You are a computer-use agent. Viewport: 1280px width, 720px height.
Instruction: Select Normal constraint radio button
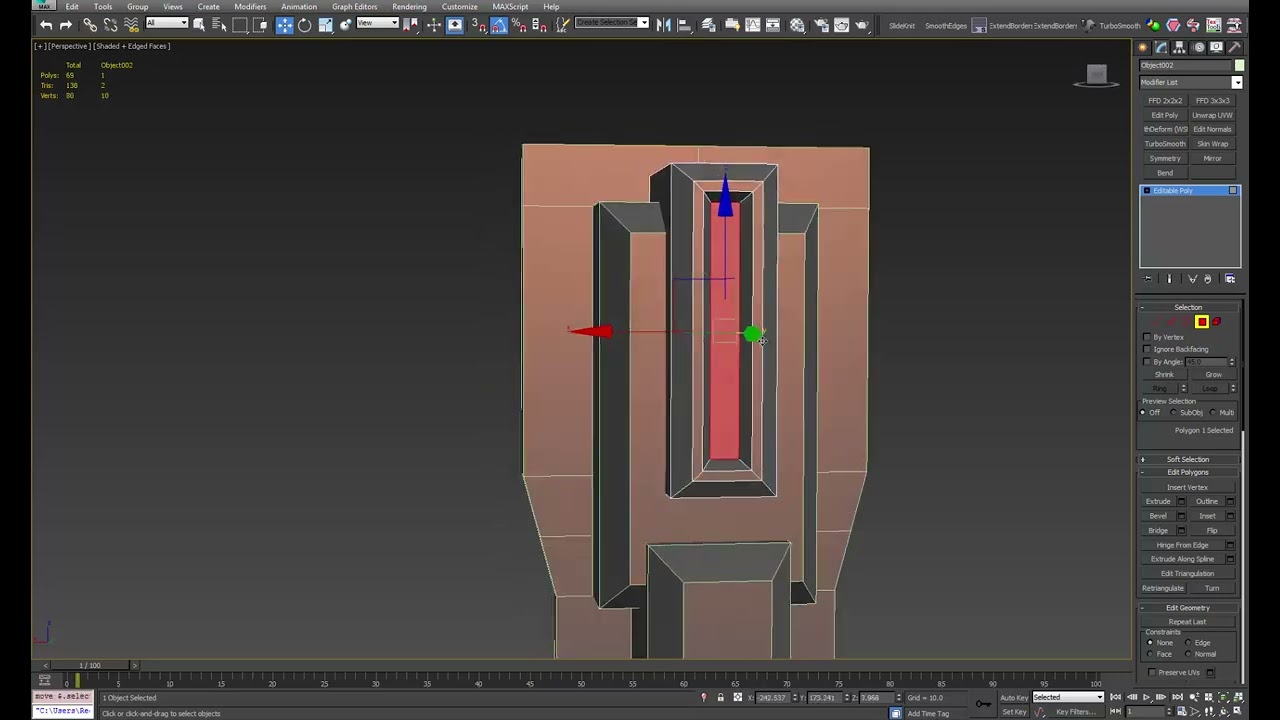tap(1187, 654)
